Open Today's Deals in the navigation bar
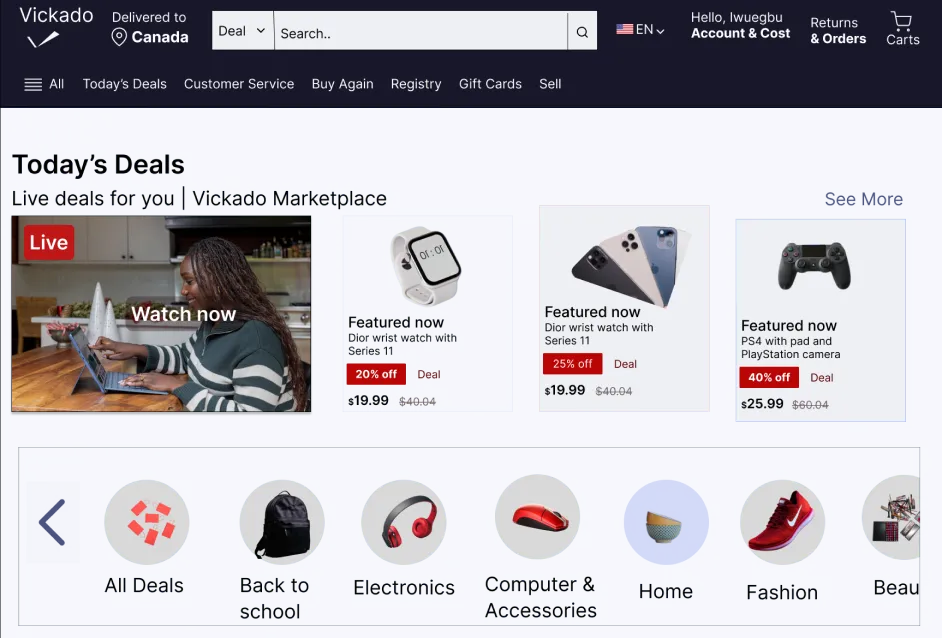This screenshot has height=638, width=942. click(x=124, y=84)
